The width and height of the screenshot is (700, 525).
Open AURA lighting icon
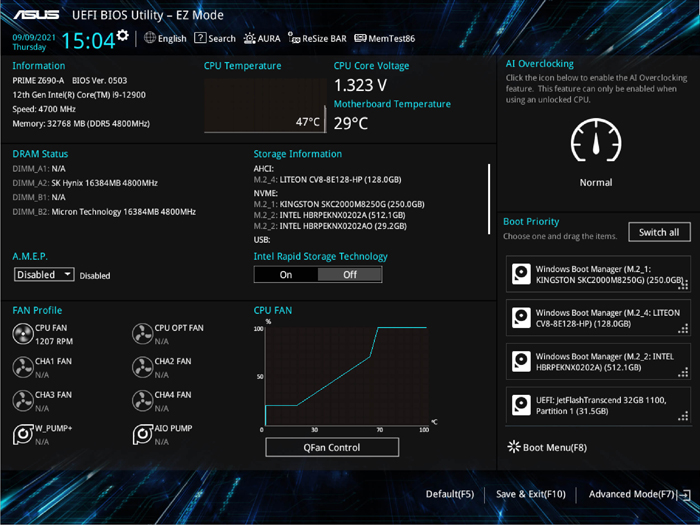249,38
